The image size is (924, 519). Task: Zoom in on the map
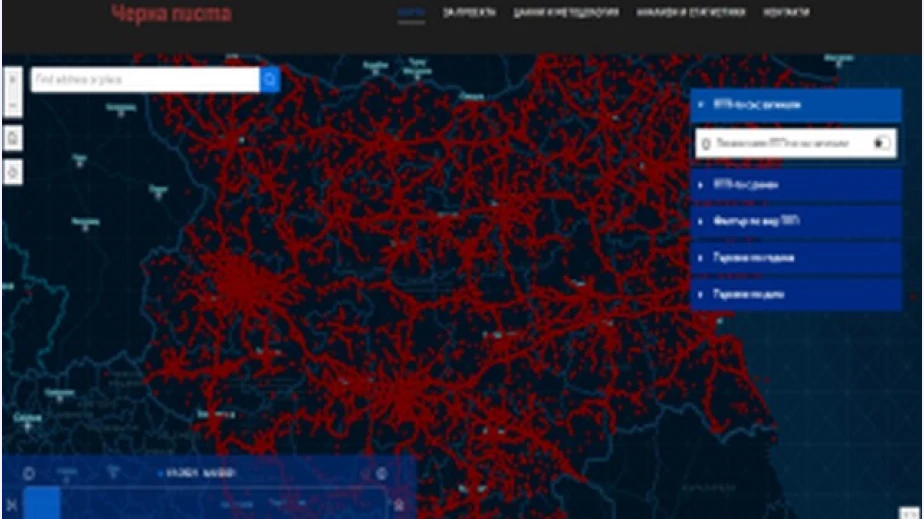point(13,78)
